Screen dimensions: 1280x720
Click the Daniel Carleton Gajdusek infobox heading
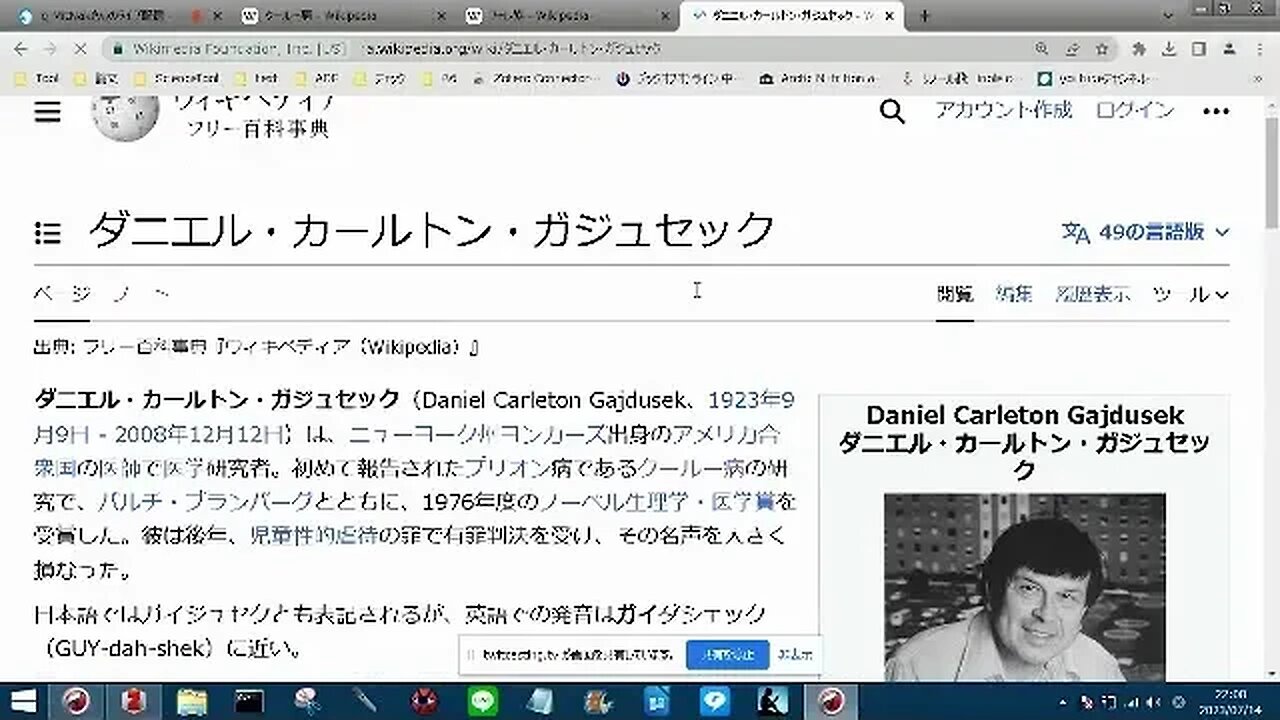click(1025, 415)
